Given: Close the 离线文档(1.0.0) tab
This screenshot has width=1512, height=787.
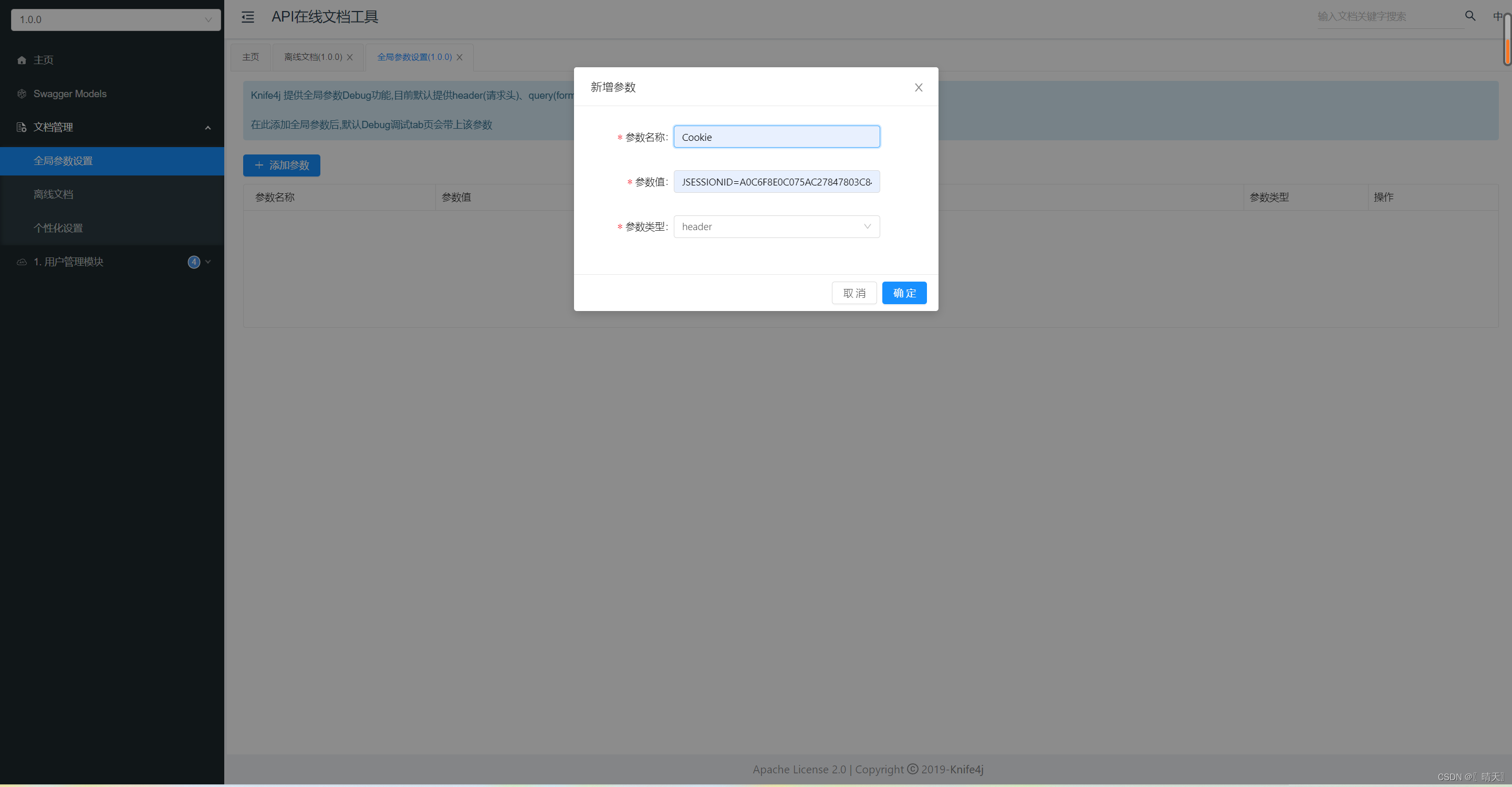Looking at the screenshot, I should [350, 57].
